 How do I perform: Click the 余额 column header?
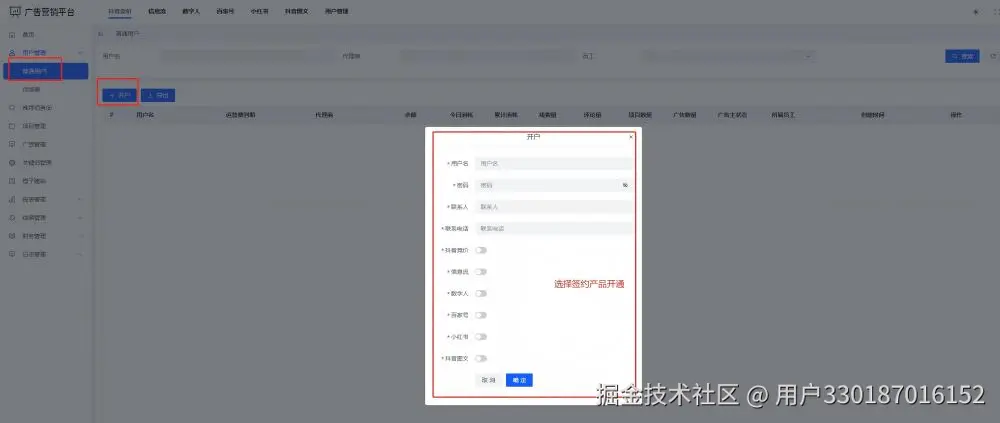point(410,115)
